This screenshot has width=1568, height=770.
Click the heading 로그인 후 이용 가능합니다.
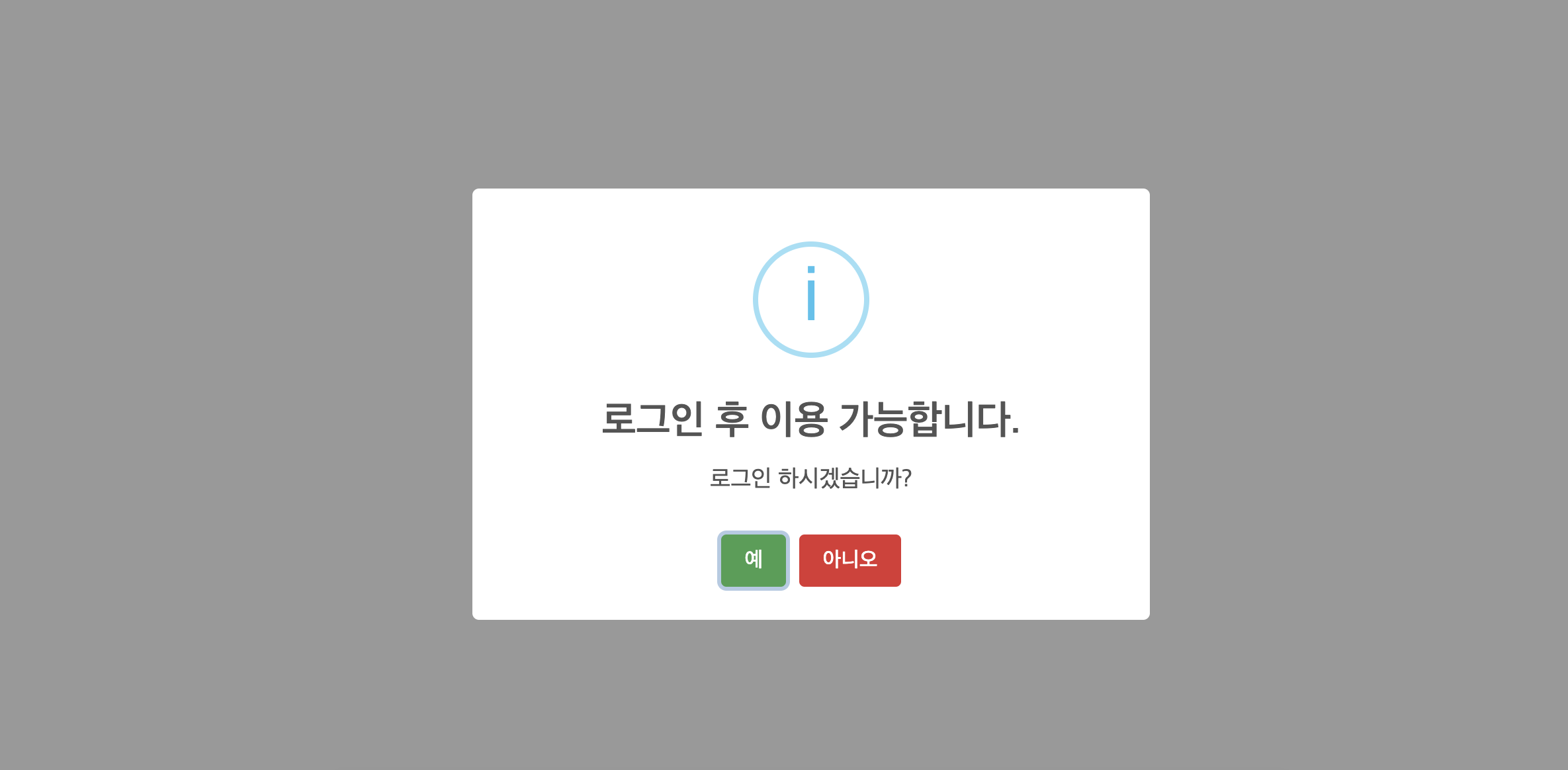click(810, 419)
